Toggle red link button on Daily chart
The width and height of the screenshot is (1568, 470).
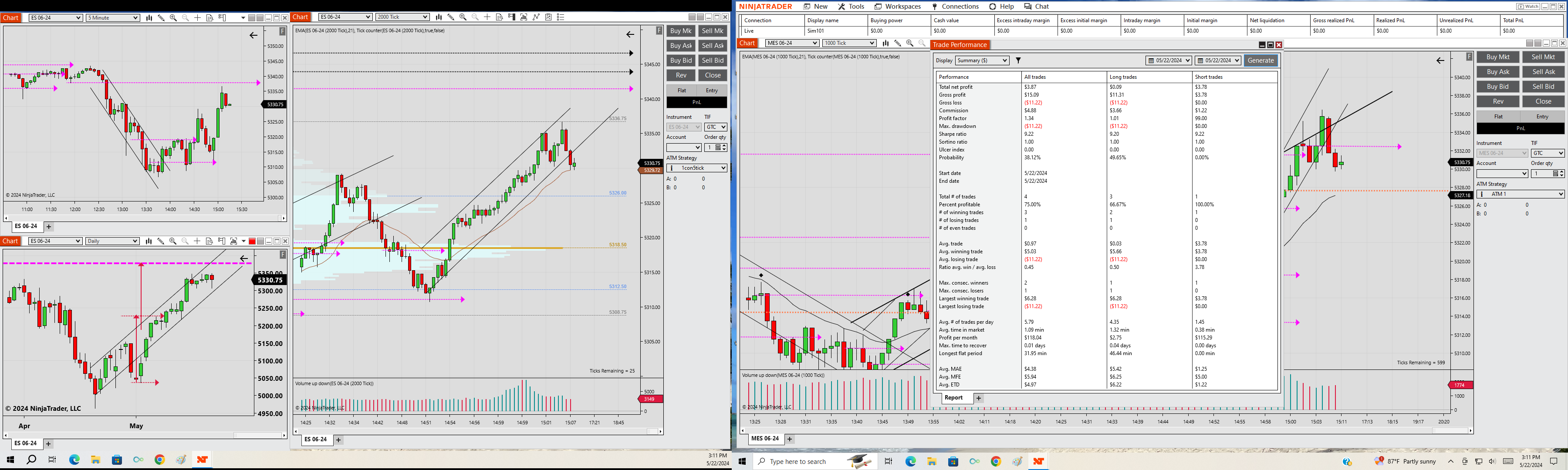coord(252,242)
